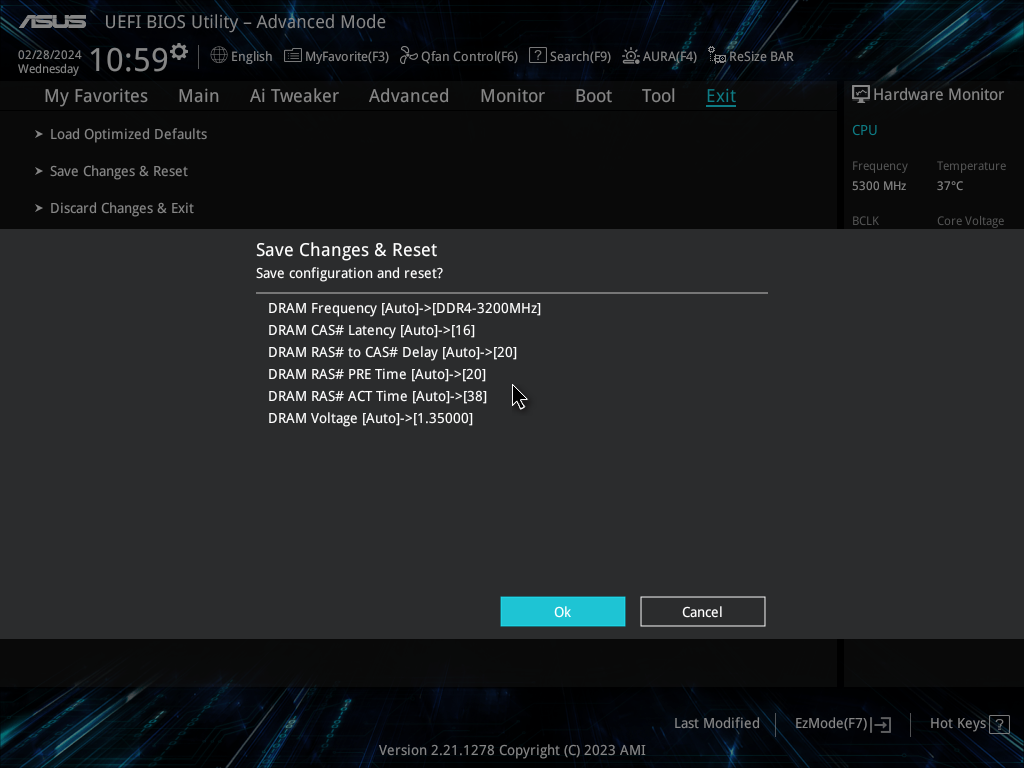Confirm saving with the Ok button
1024x768 pixels.
coord(562,611)
